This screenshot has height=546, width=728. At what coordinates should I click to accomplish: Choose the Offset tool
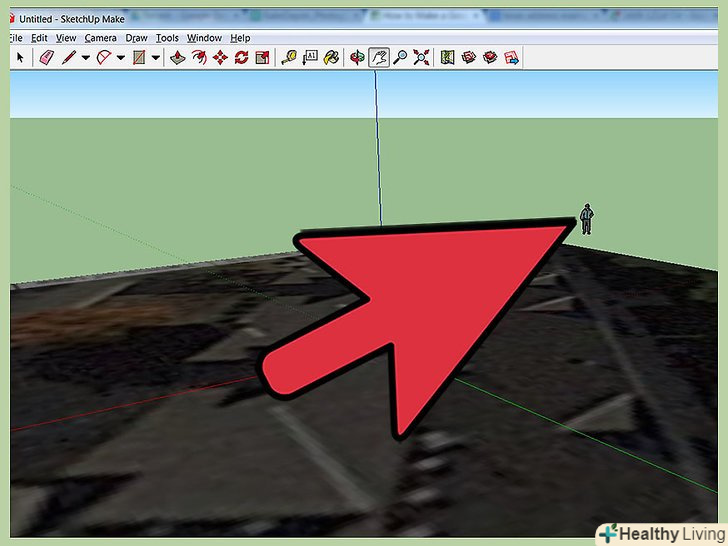(x=199, y=58)
